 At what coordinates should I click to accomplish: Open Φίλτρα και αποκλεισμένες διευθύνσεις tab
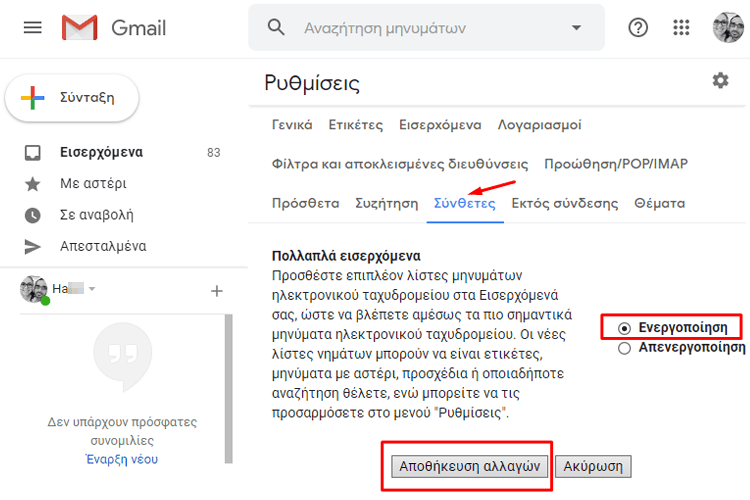(x=399, y=164)
